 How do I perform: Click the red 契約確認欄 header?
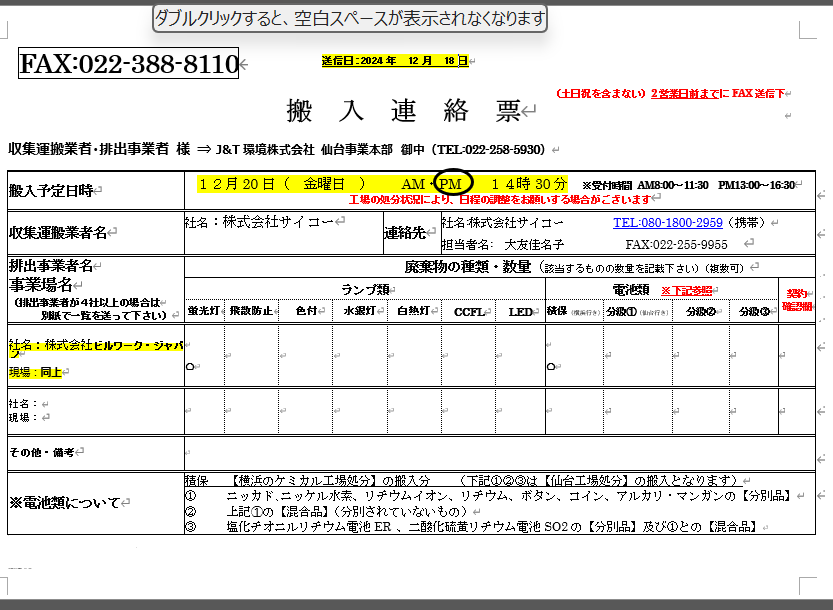(x=796, y=299)
